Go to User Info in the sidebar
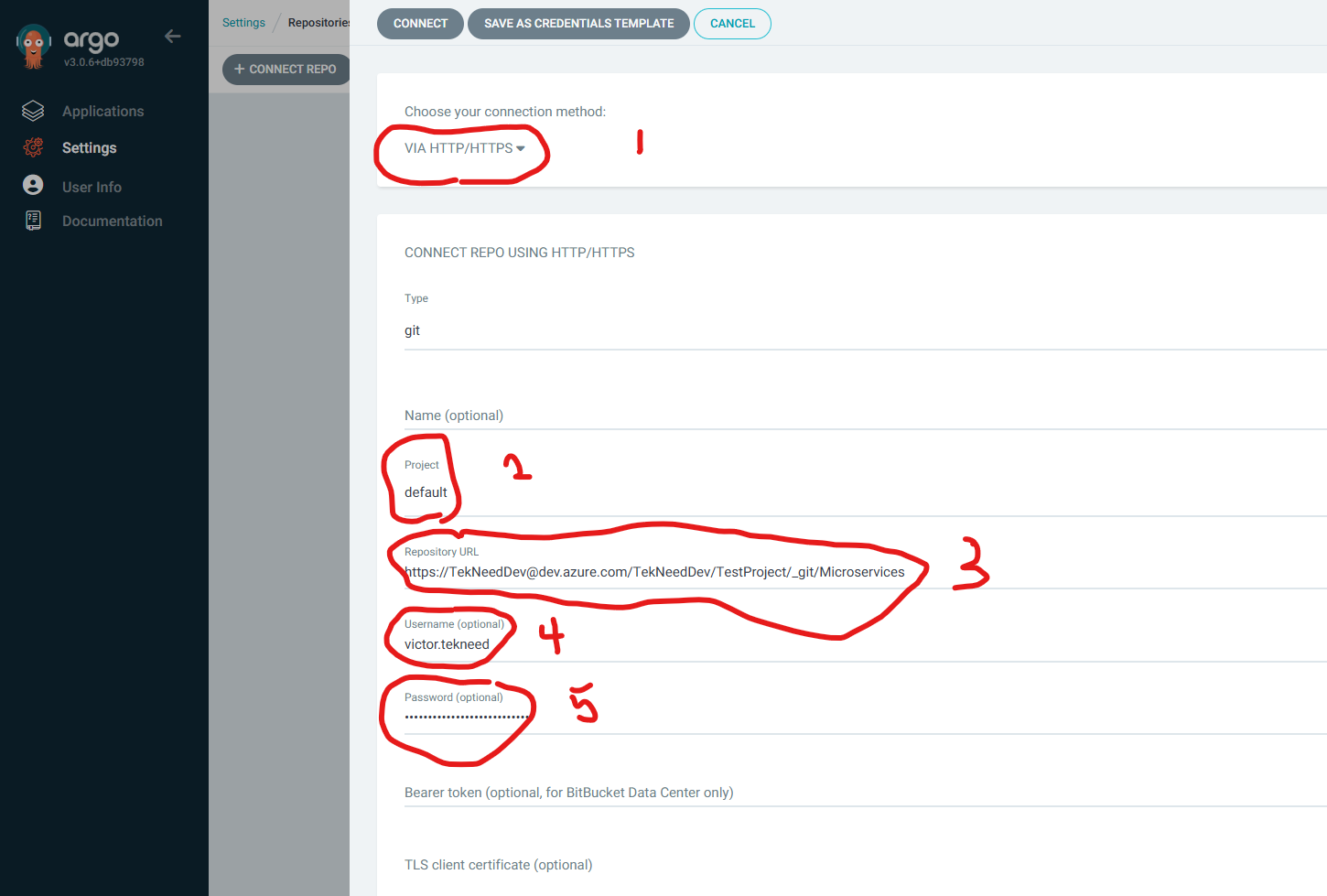The image size is (1327, 896). coord(92,187)
